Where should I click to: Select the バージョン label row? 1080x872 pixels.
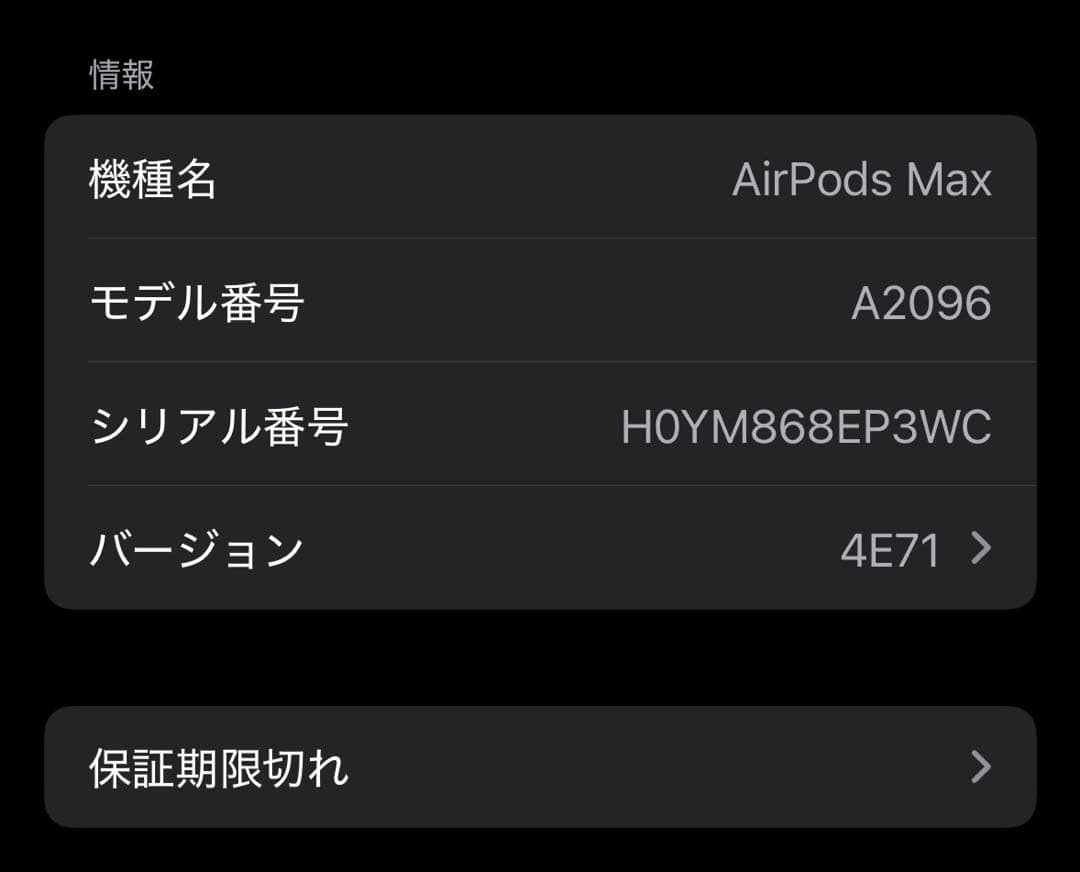pos(540,548)
